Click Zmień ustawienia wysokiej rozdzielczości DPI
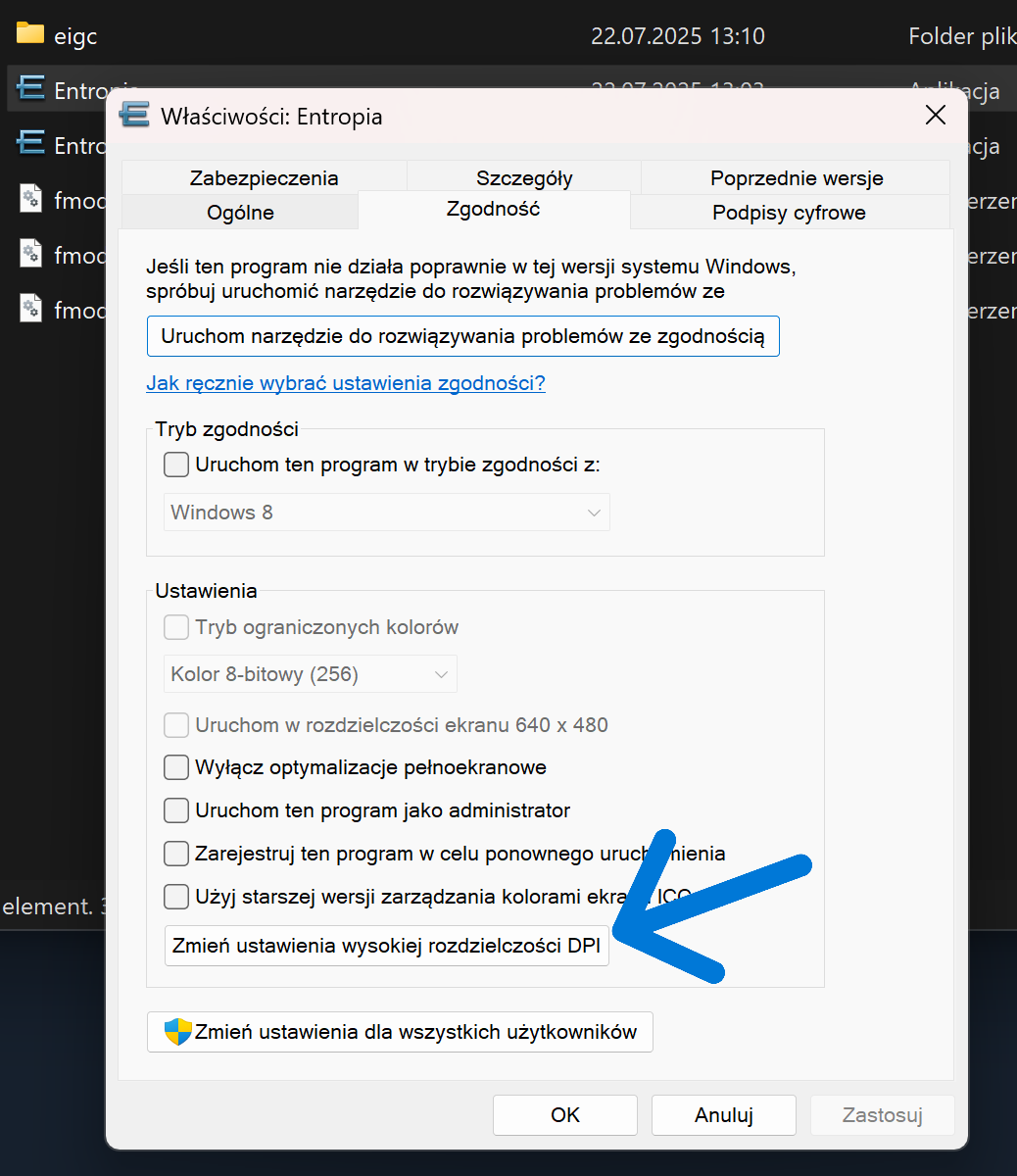 387,946
